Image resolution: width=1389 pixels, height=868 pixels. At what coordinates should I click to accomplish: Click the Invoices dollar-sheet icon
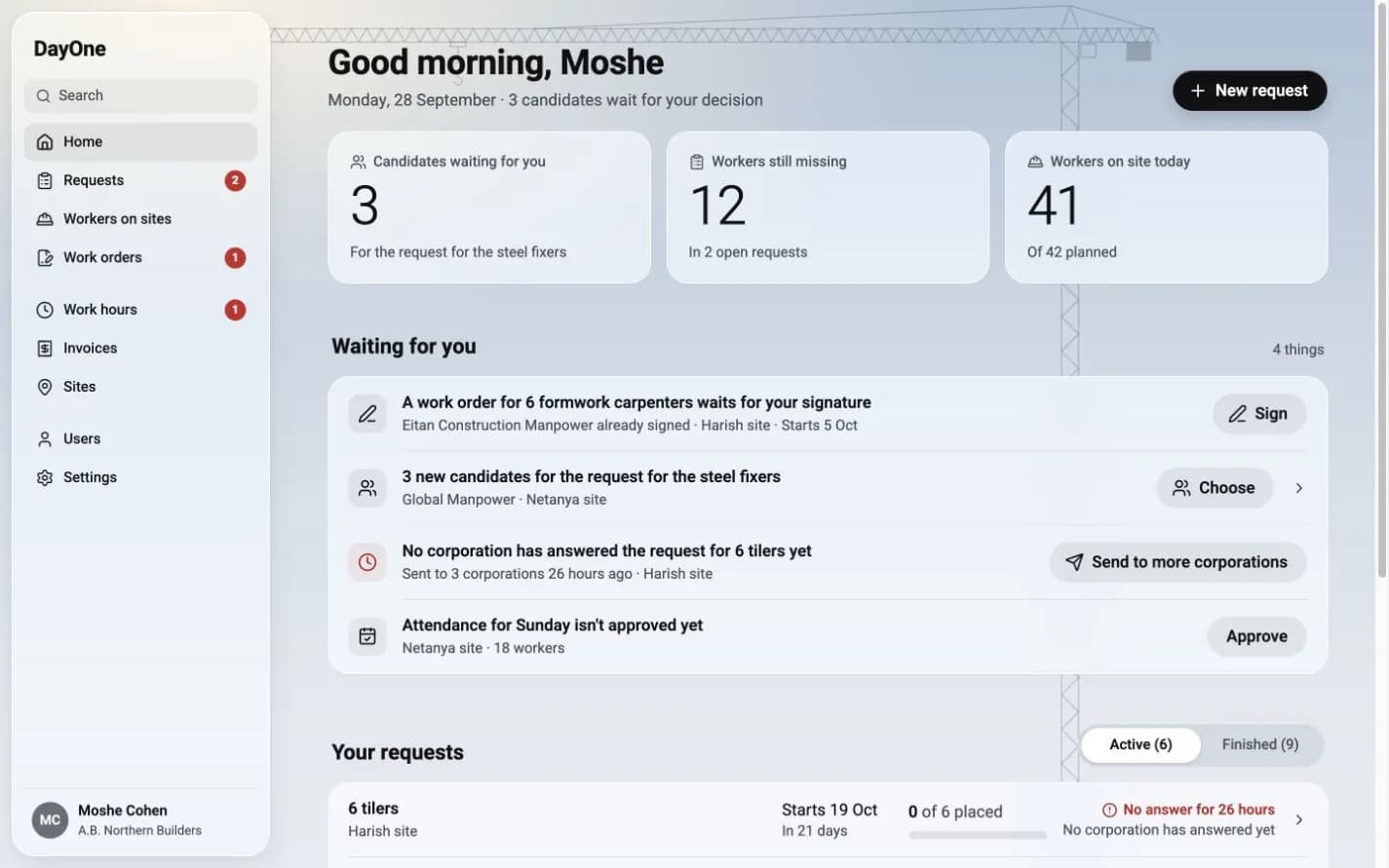45,349
